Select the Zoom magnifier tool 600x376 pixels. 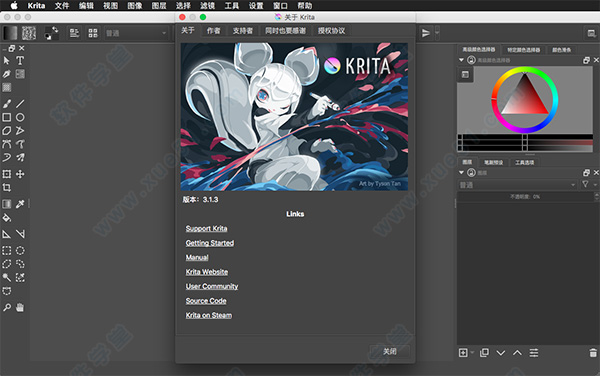point(7,307)
